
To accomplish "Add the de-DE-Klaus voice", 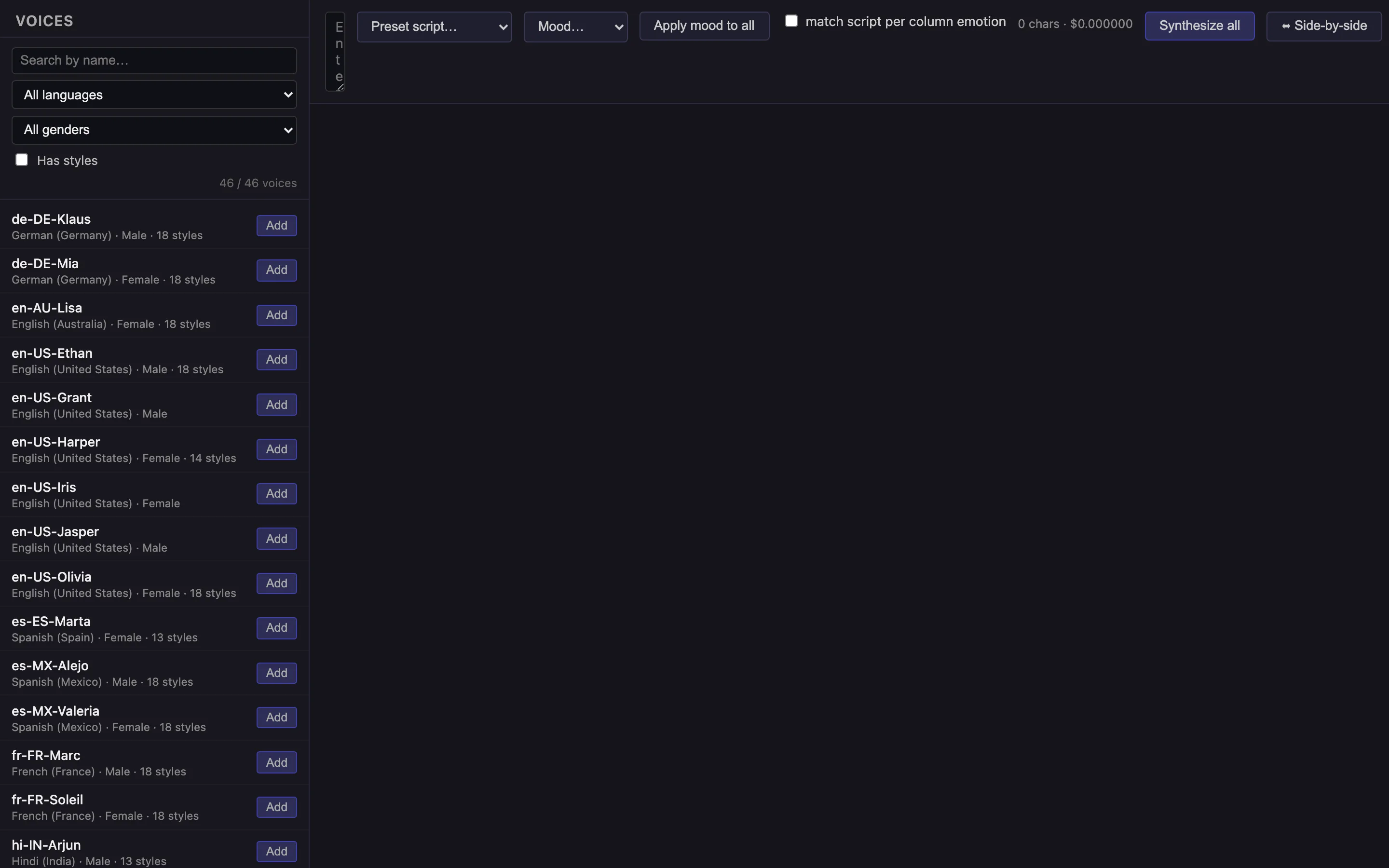I will click(x=276, y=226).
